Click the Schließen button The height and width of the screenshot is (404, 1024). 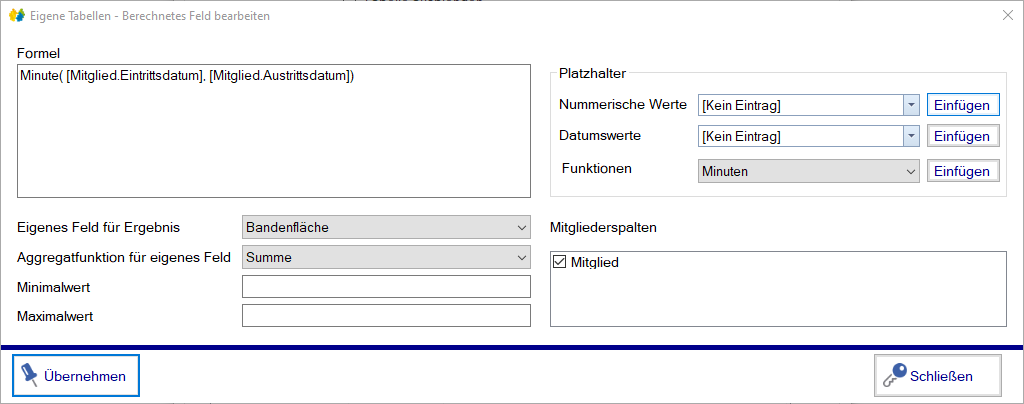click(x=938, y=376)
